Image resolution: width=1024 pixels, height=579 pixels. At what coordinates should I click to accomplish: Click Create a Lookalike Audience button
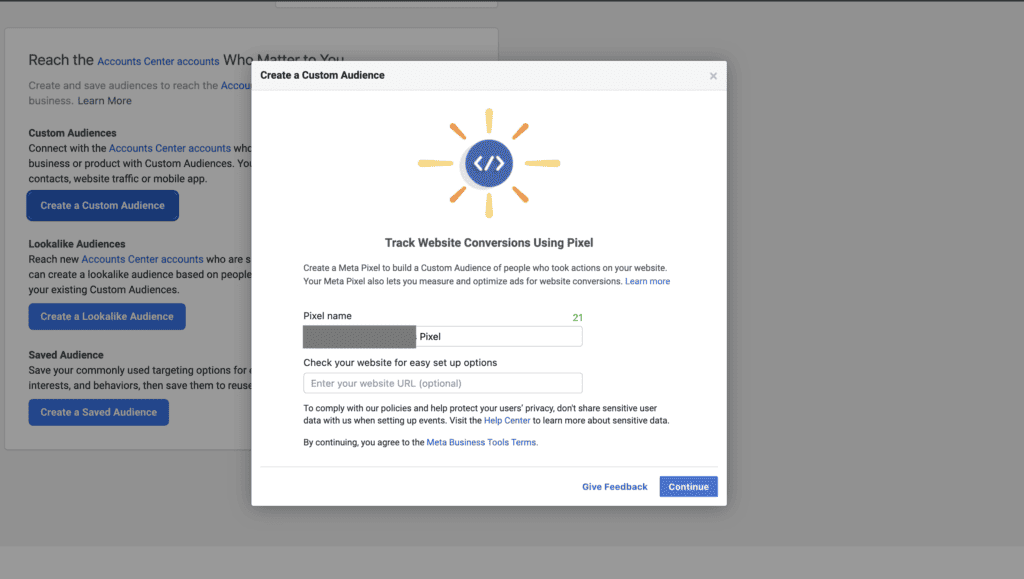pyautogui.click(x=107, y=317)
